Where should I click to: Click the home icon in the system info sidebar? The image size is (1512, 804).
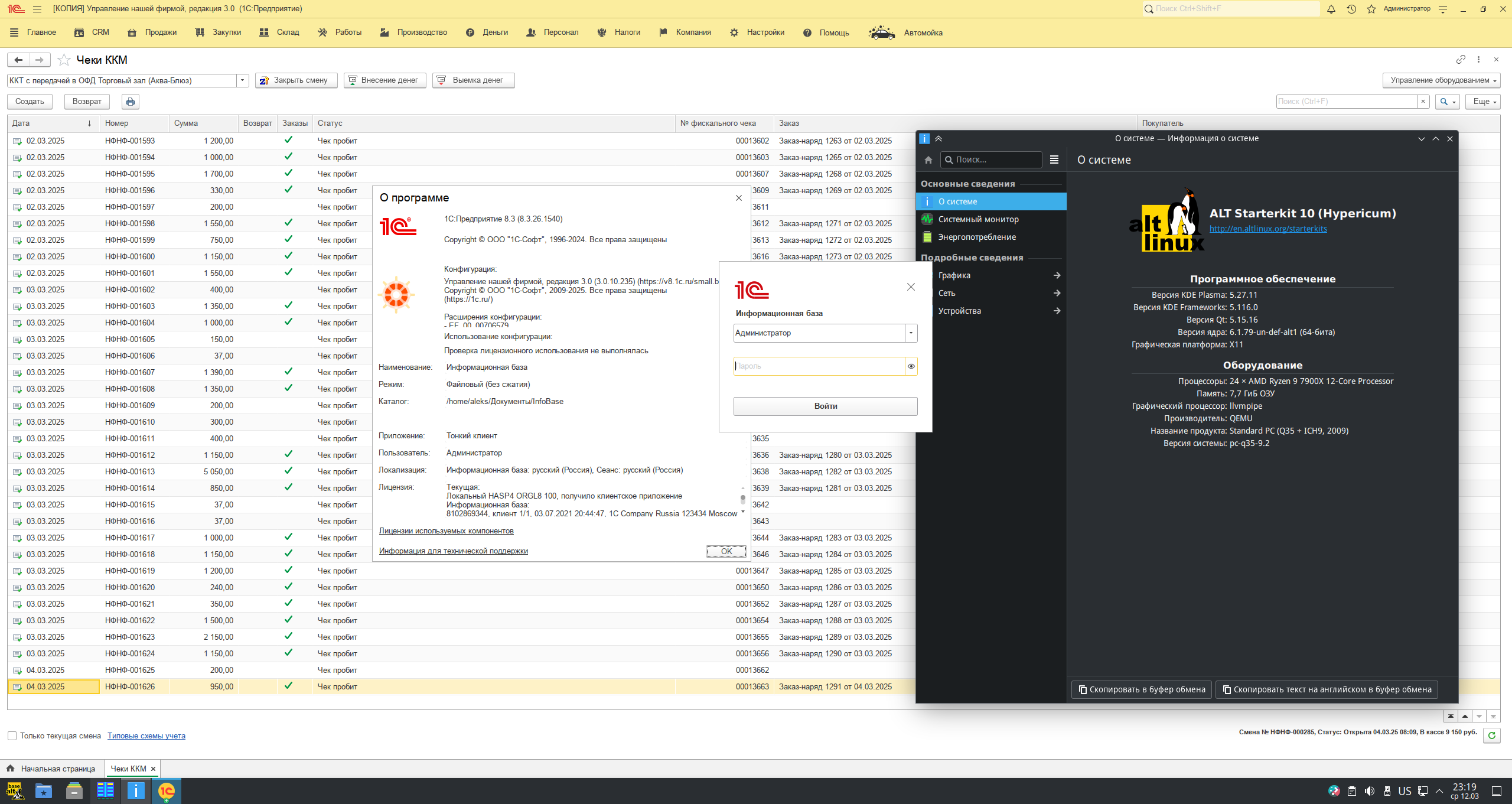pyautogui.click(x=928, y=160)
